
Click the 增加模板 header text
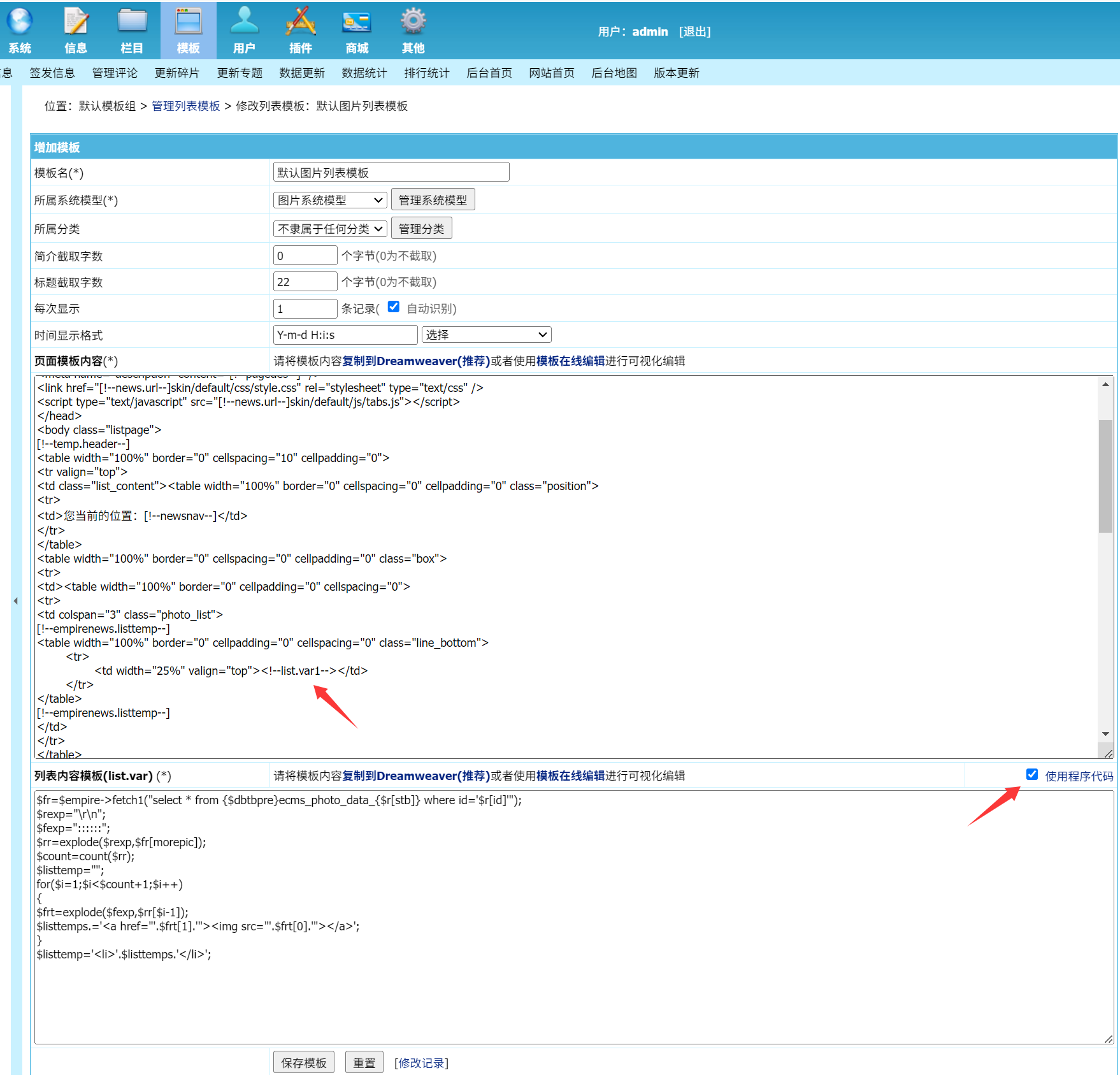[x=57, y=147]
